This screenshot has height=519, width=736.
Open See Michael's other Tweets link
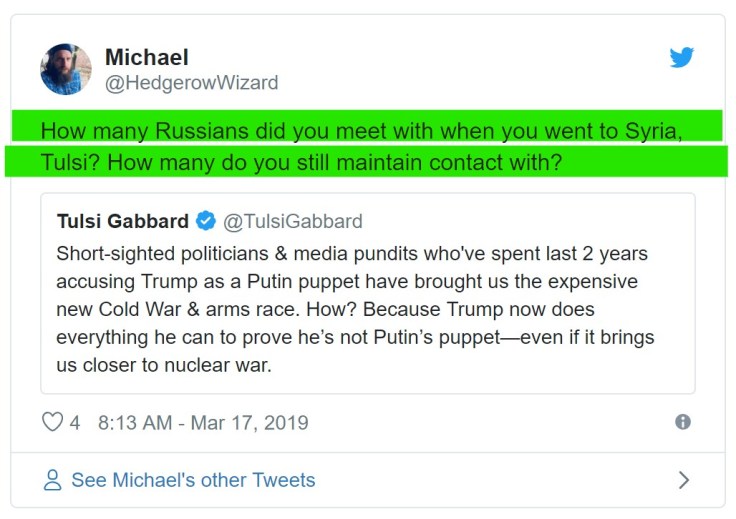pos(193,480)
